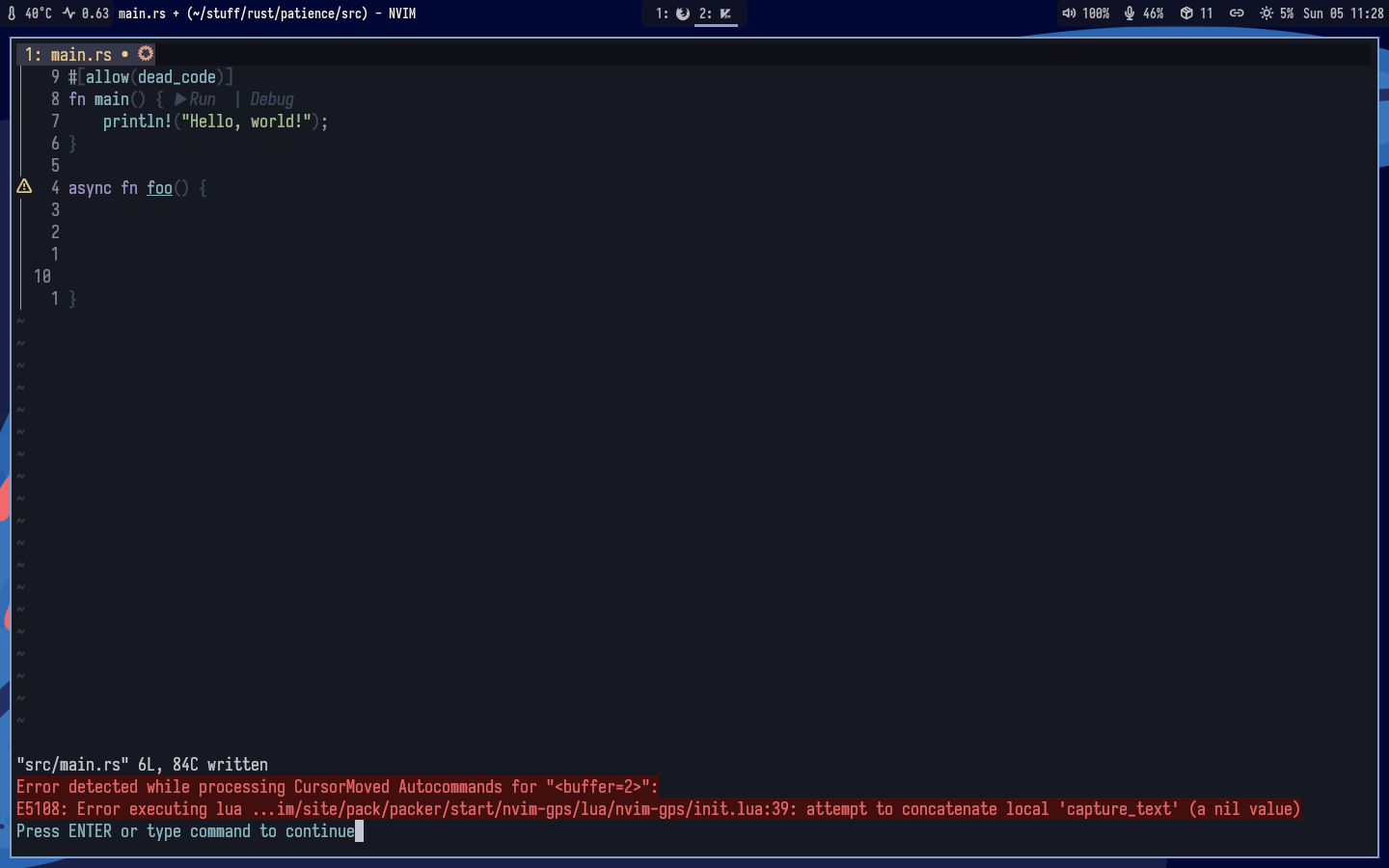Click the async keyword
The image size is (1389, 868).
(90, 188)
